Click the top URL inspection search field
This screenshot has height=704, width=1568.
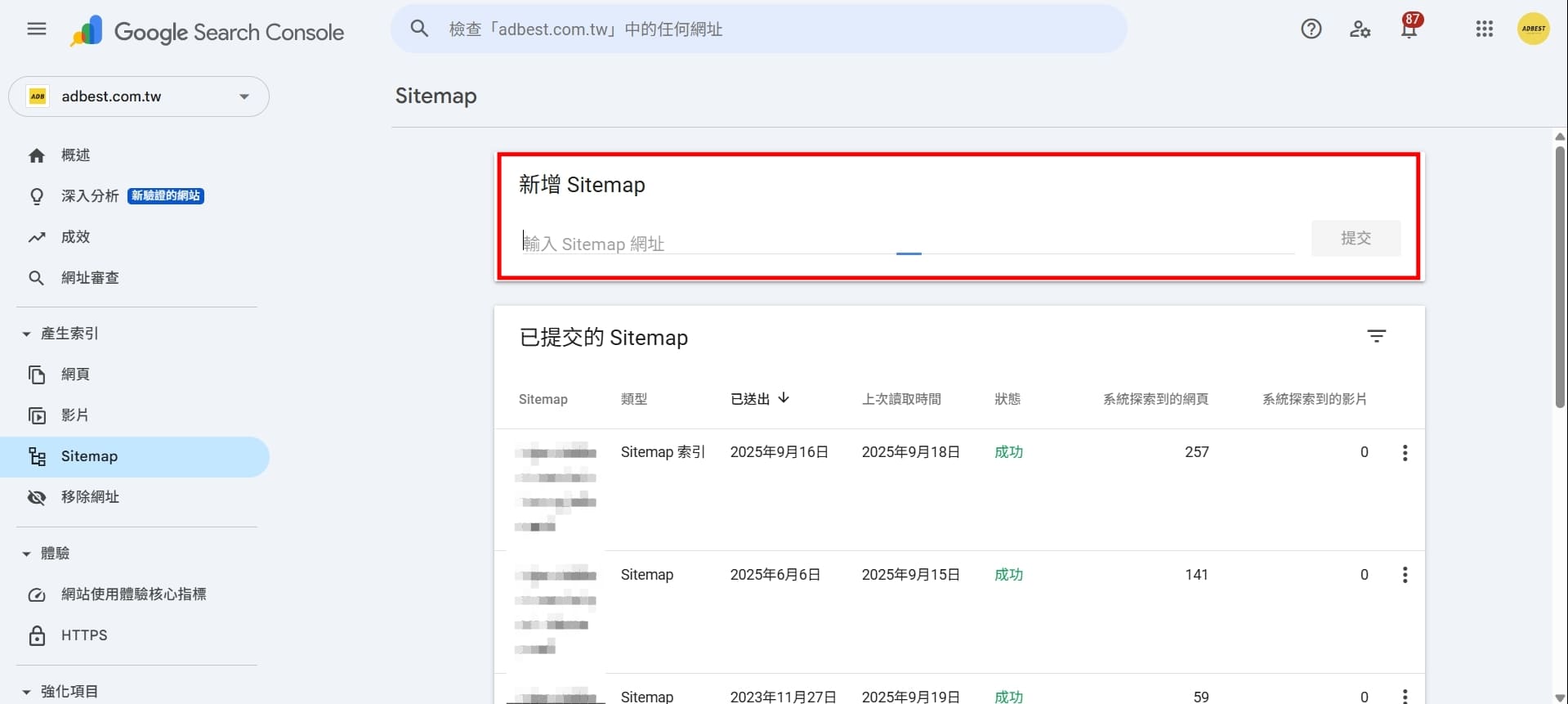pyautogui.click(x=759, y=29)
